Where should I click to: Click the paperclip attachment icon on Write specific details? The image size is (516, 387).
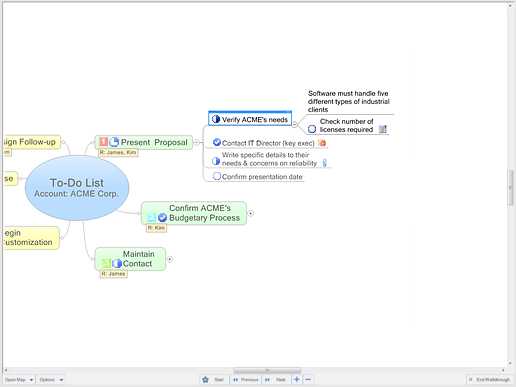pos(325,163)
